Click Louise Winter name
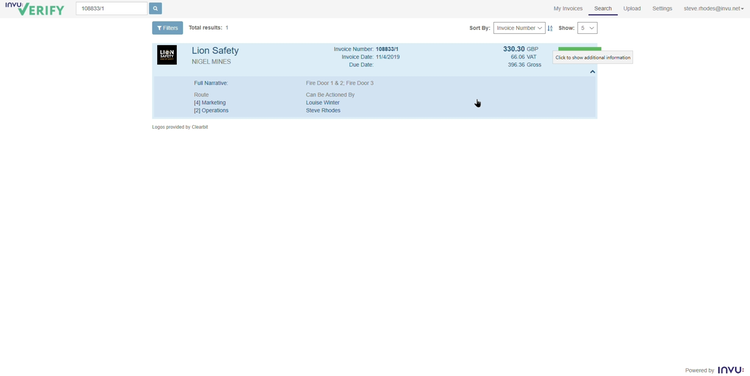Viewport: 750px width, 376px height. click(323, 103)
